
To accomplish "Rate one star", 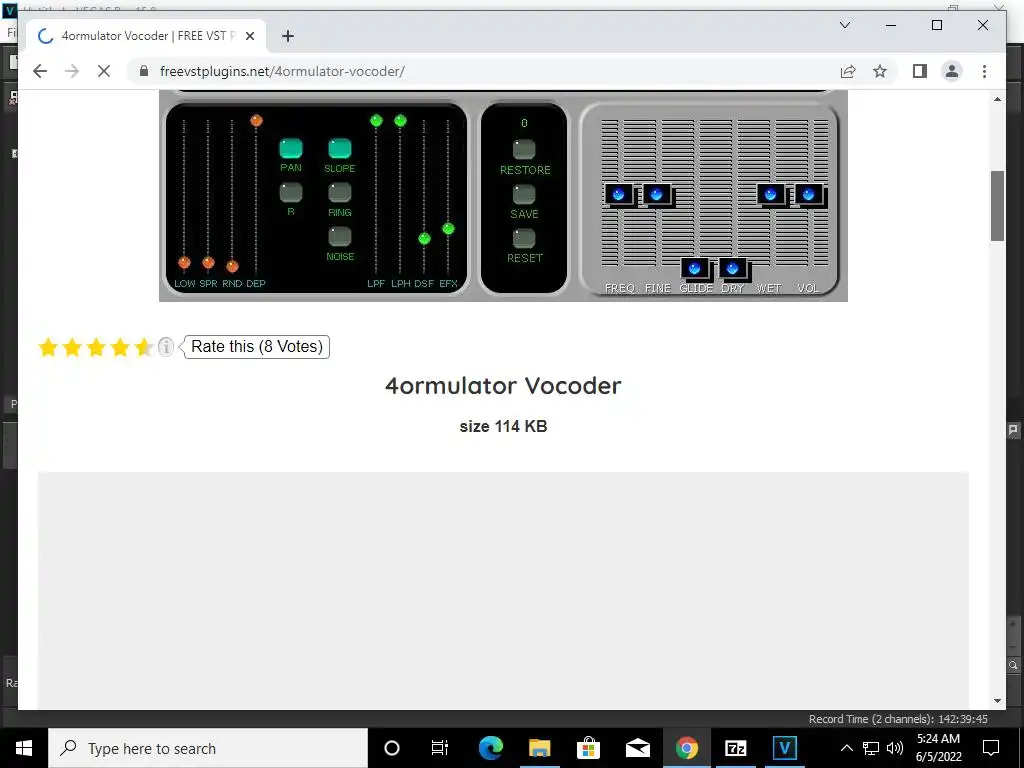I will coord(48,347).
